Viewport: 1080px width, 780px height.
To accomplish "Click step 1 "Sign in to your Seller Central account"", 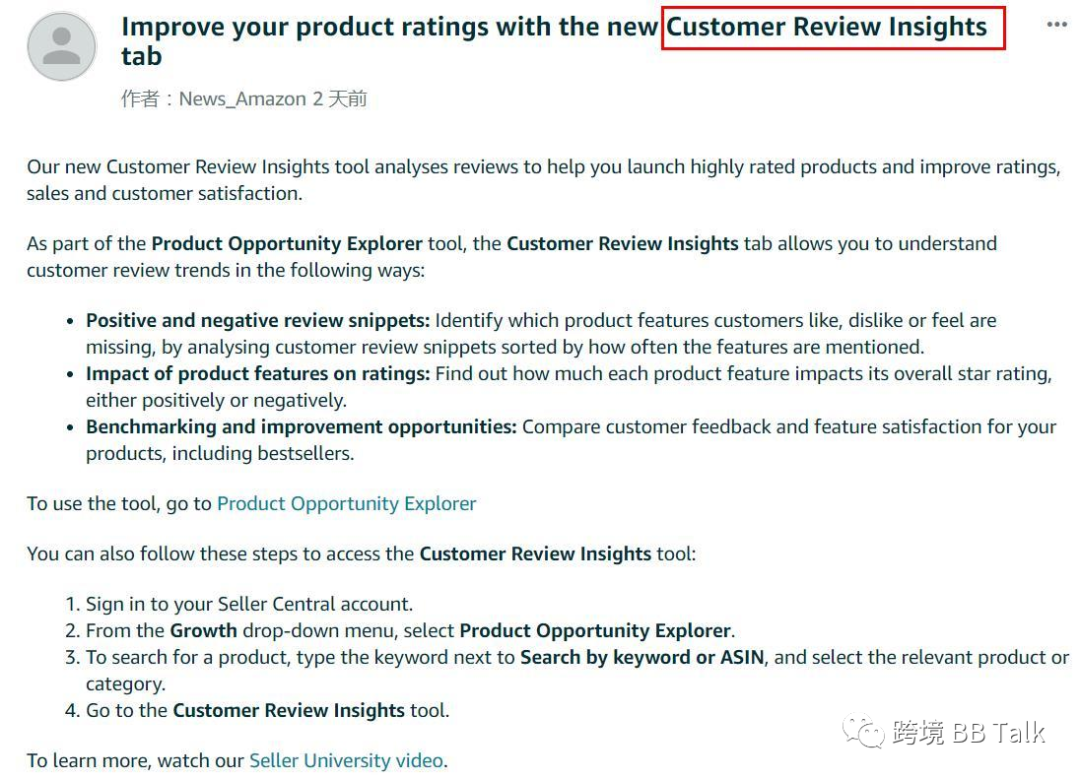I will tap(249, 604).
